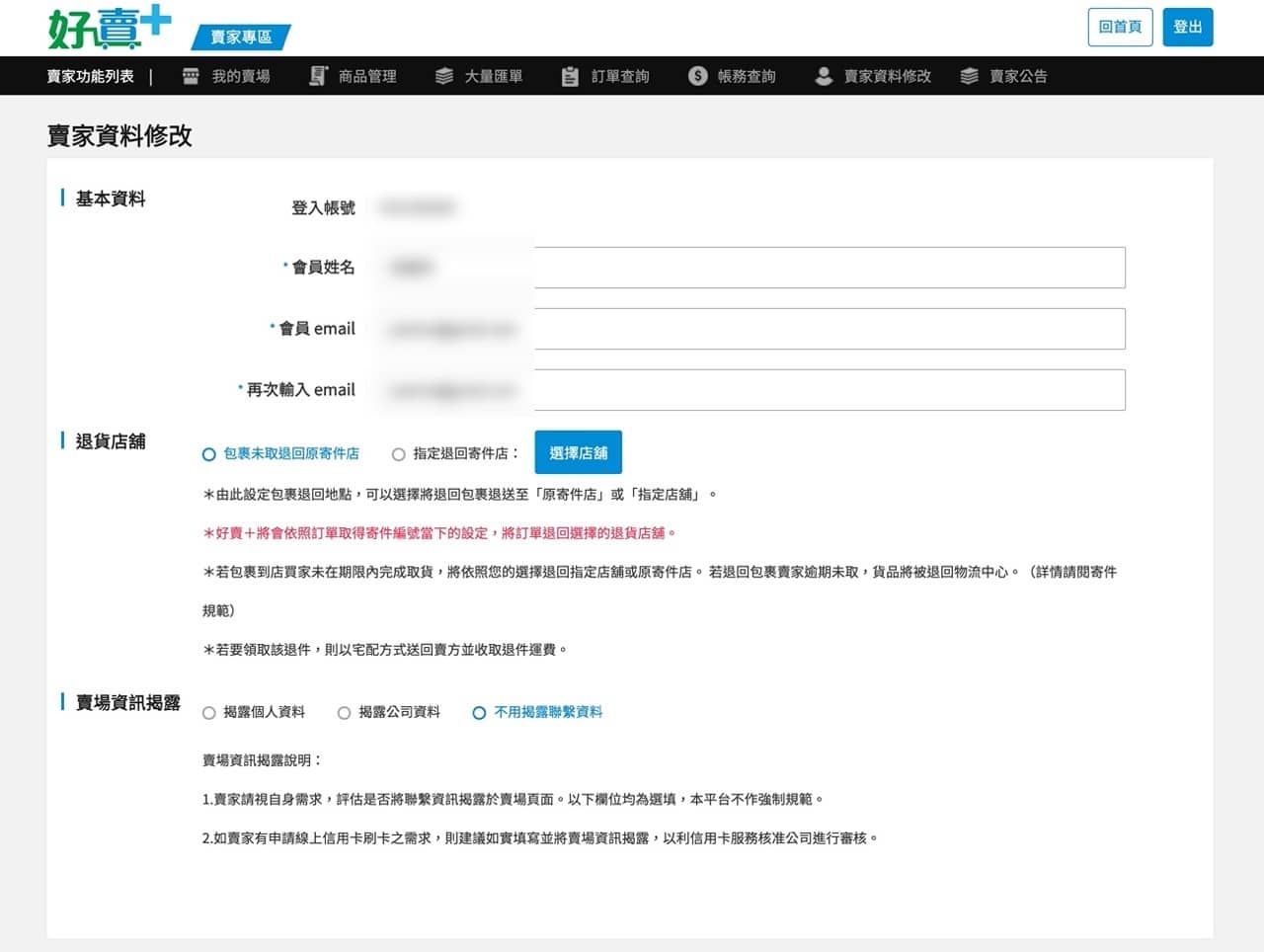Click the 退貨店舖 section heading
The height and width of the screenshot is (952, 1264).
pyautogui.click(x=111, y=441)
